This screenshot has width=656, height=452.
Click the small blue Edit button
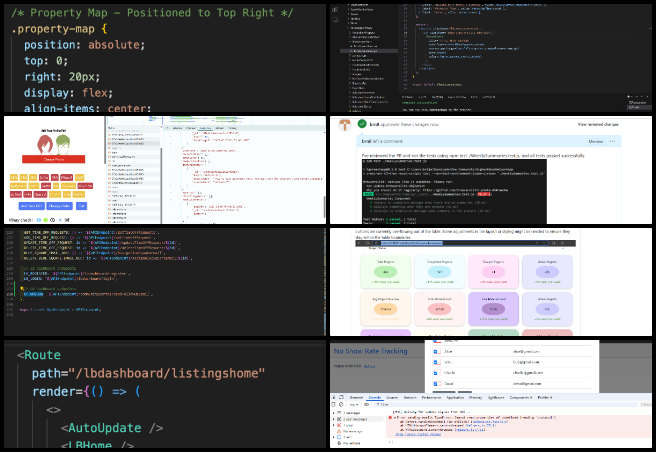(82, 206)
